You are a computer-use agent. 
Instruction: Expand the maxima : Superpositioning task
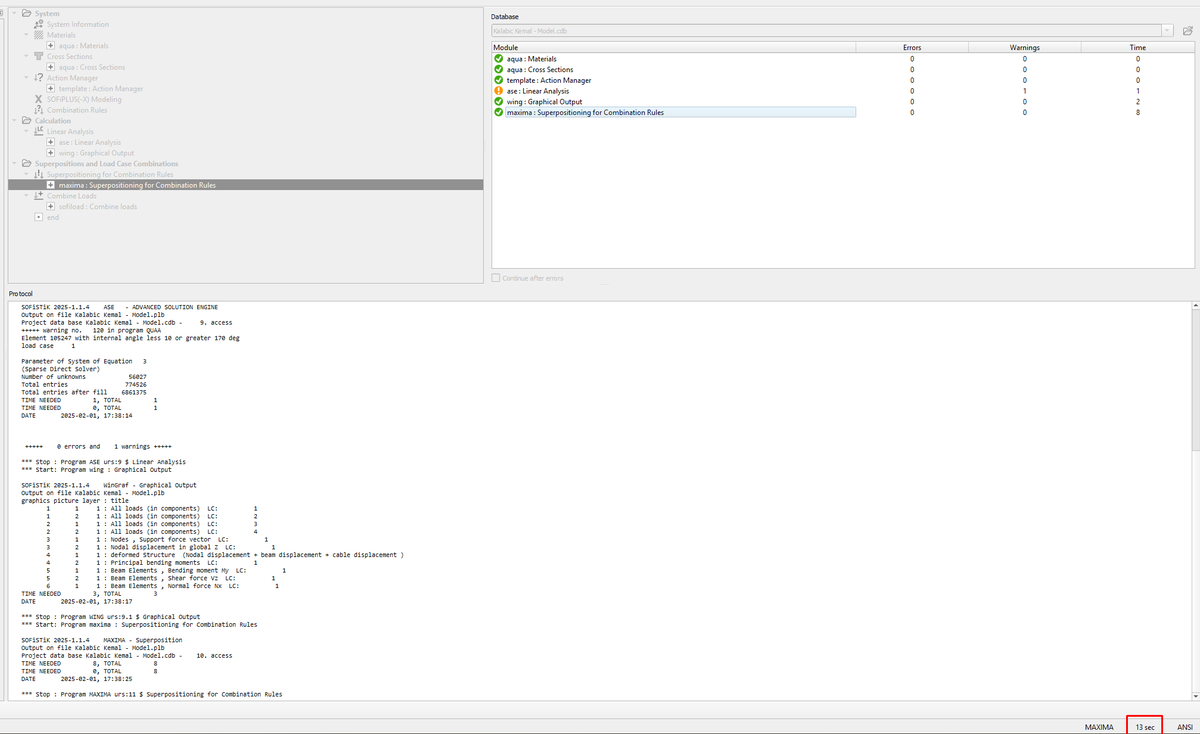51,185
